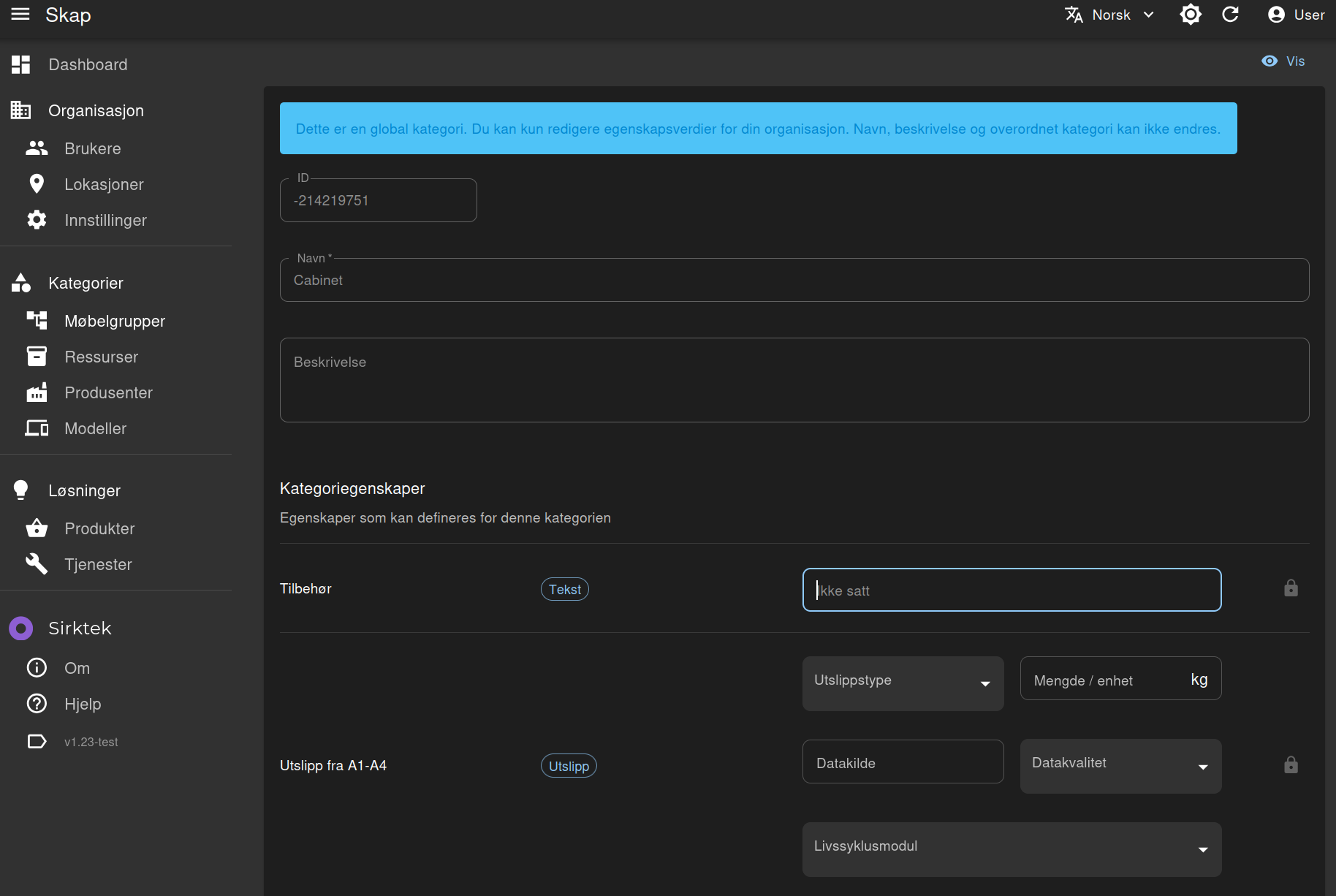Open the Livssyklusmodul dropdown
1336x896 pixels.
click(1012, 849)
